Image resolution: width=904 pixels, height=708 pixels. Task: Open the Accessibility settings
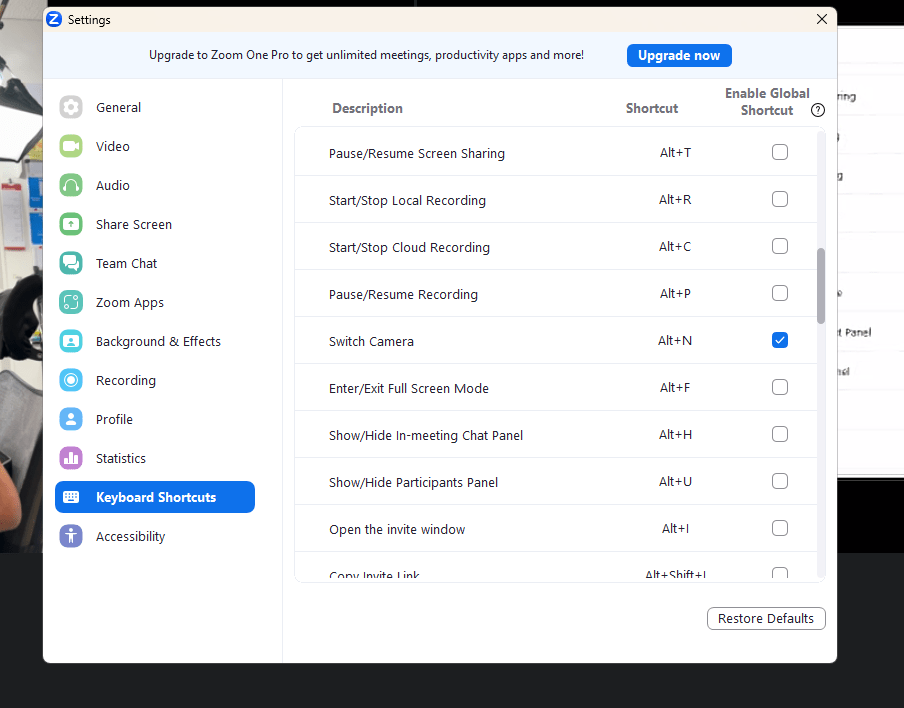coord(155,536)
